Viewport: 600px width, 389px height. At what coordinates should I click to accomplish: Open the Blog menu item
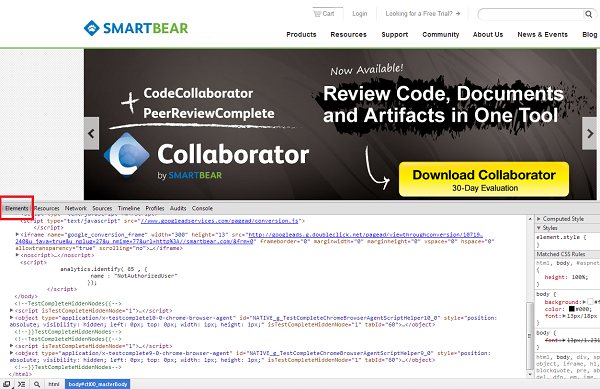[590, 34]
